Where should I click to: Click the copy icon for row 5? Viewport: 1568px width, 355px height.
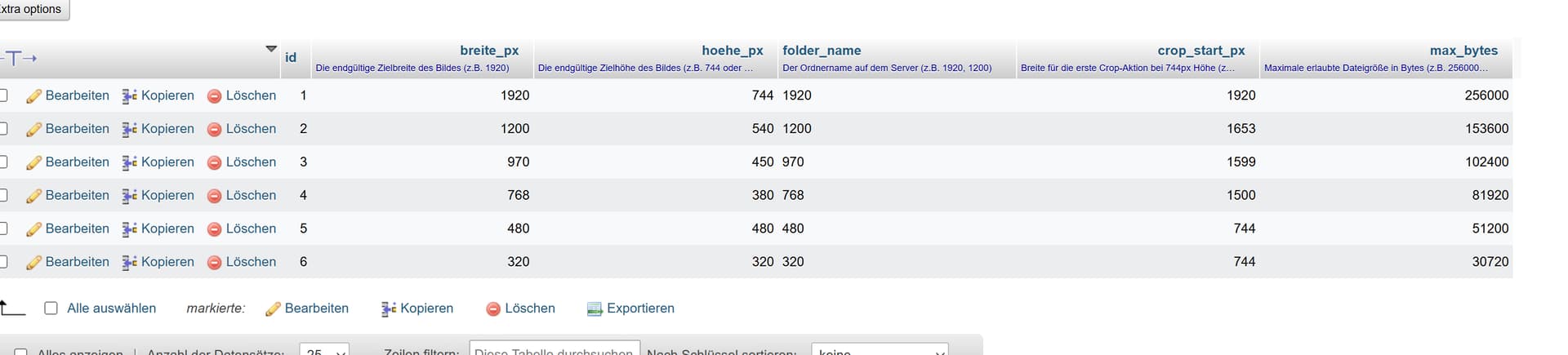click(129, 229)
